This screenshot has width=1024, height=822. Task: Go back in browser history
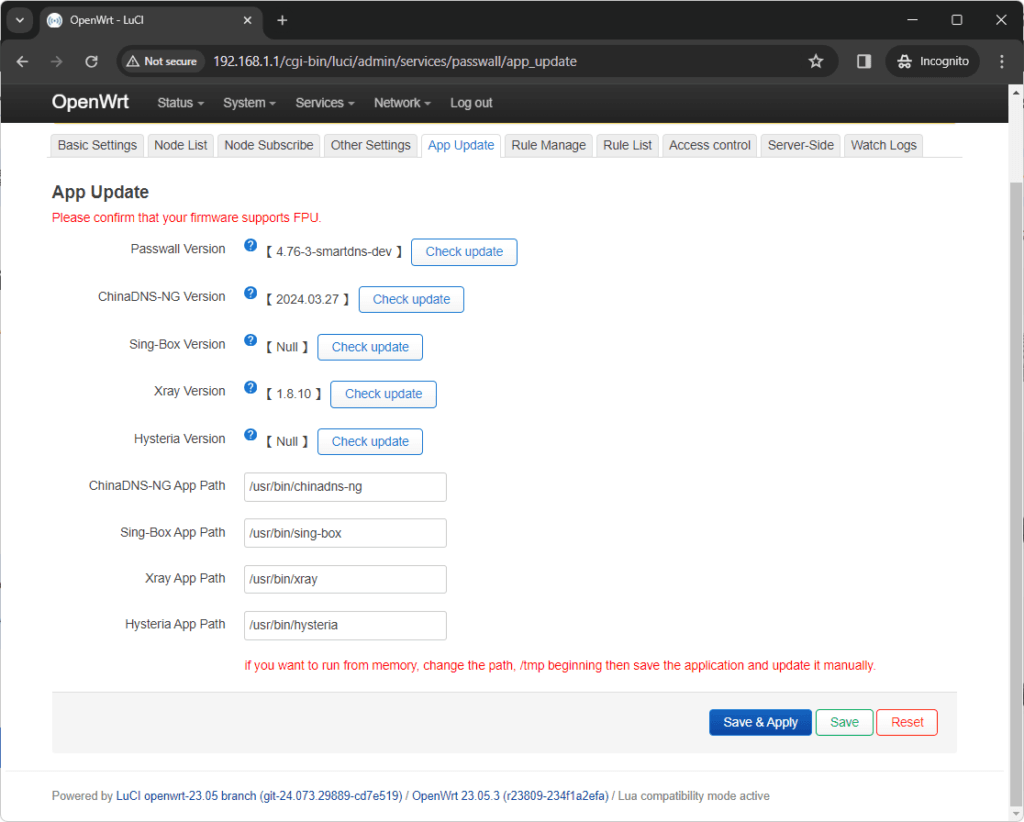pyautogui.click(x=22, y=61)
